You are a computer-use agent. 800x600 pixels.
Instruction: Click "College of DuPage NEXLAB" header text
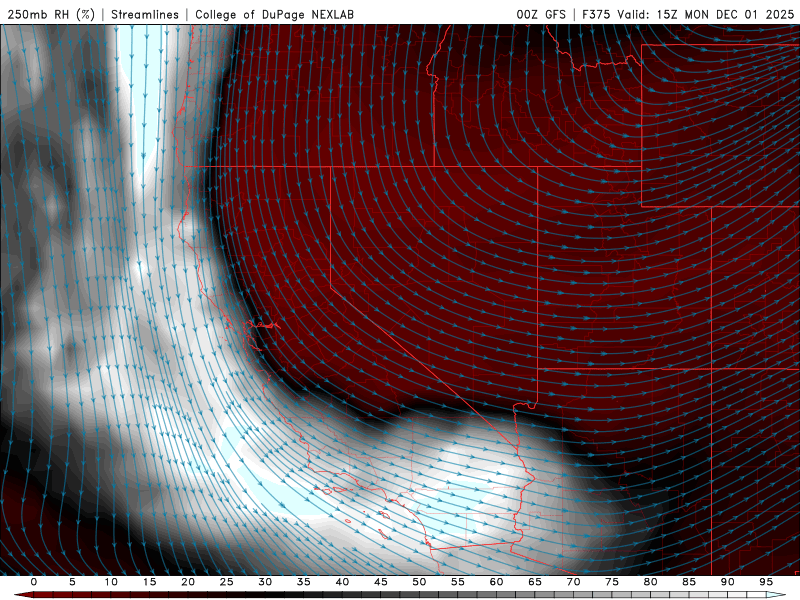(274, 14)
